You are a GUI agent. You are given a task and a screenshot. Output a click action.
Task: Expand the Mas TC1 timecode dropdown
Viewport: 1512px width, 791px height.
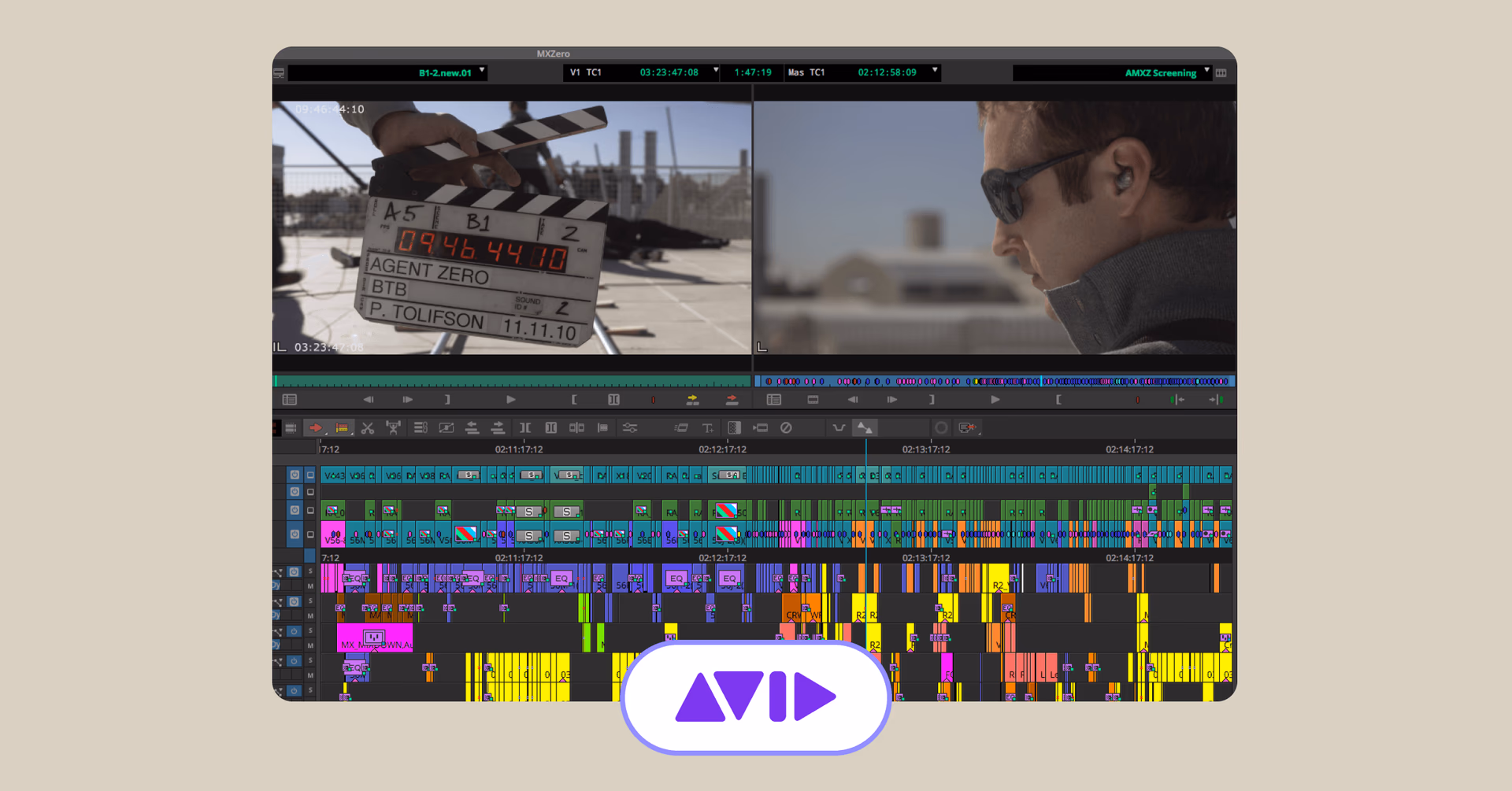click(x=935, y=71)
